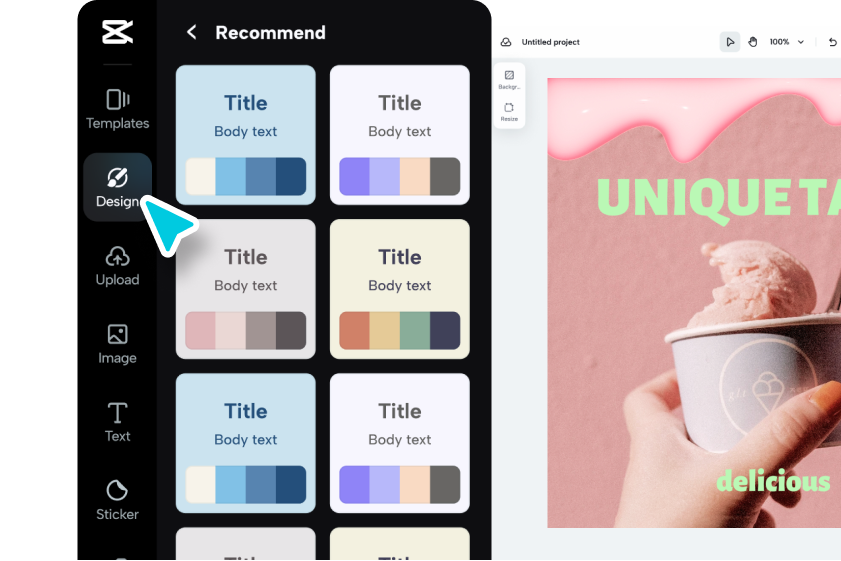Open the Background option in the floating toolbar

[x=509, y=79]
